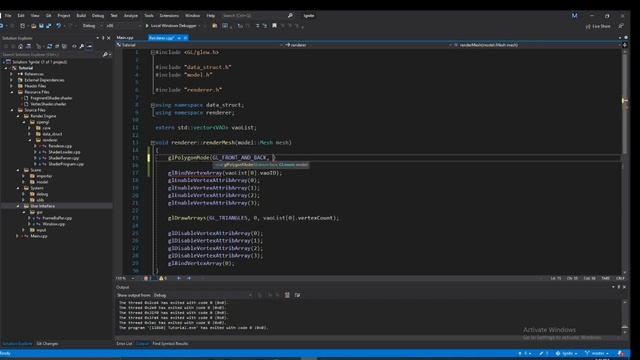Open the File menu
This screenshot has width=640, height=360.
tap(8, 16)
